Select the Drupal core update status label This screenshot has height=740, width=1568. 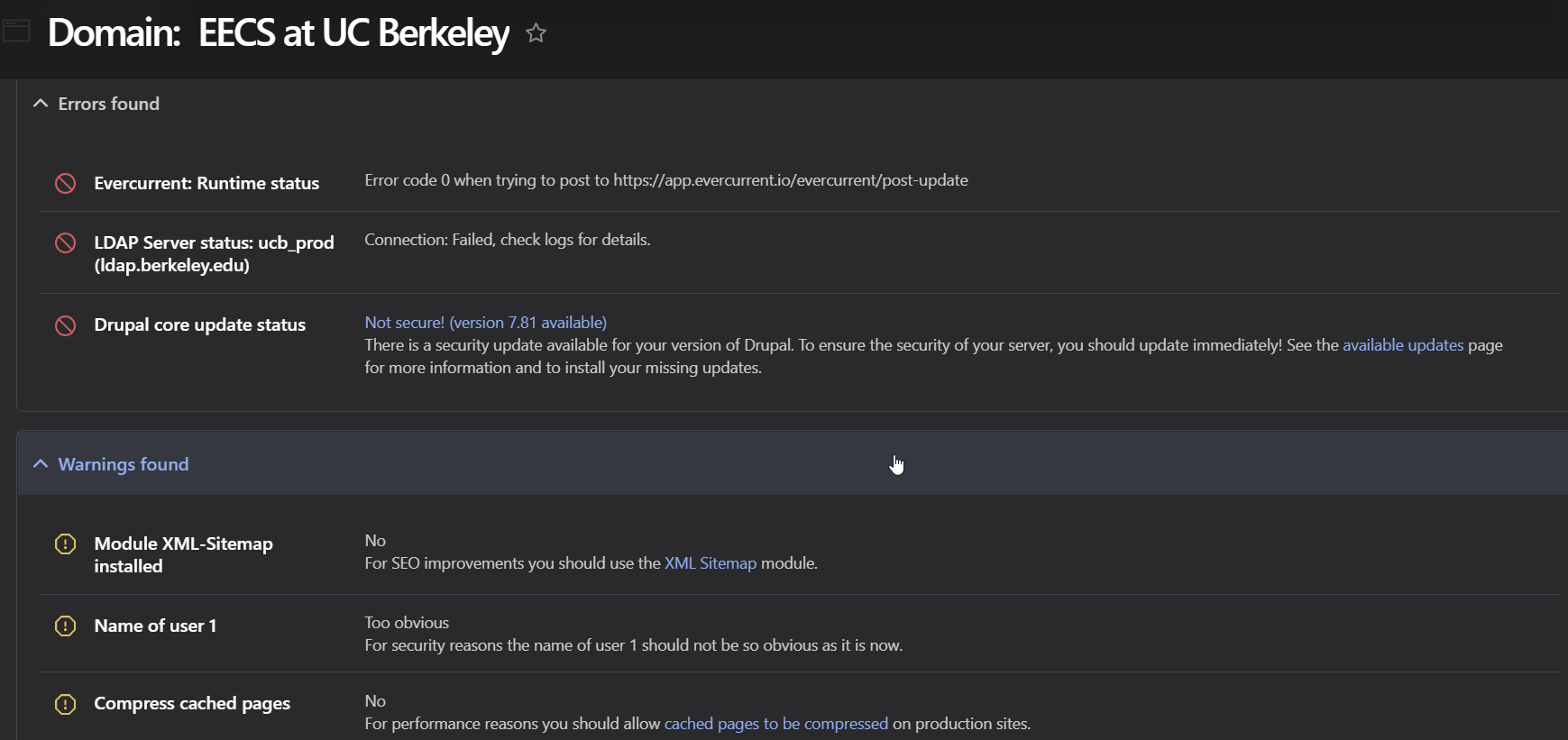[200, 324]
